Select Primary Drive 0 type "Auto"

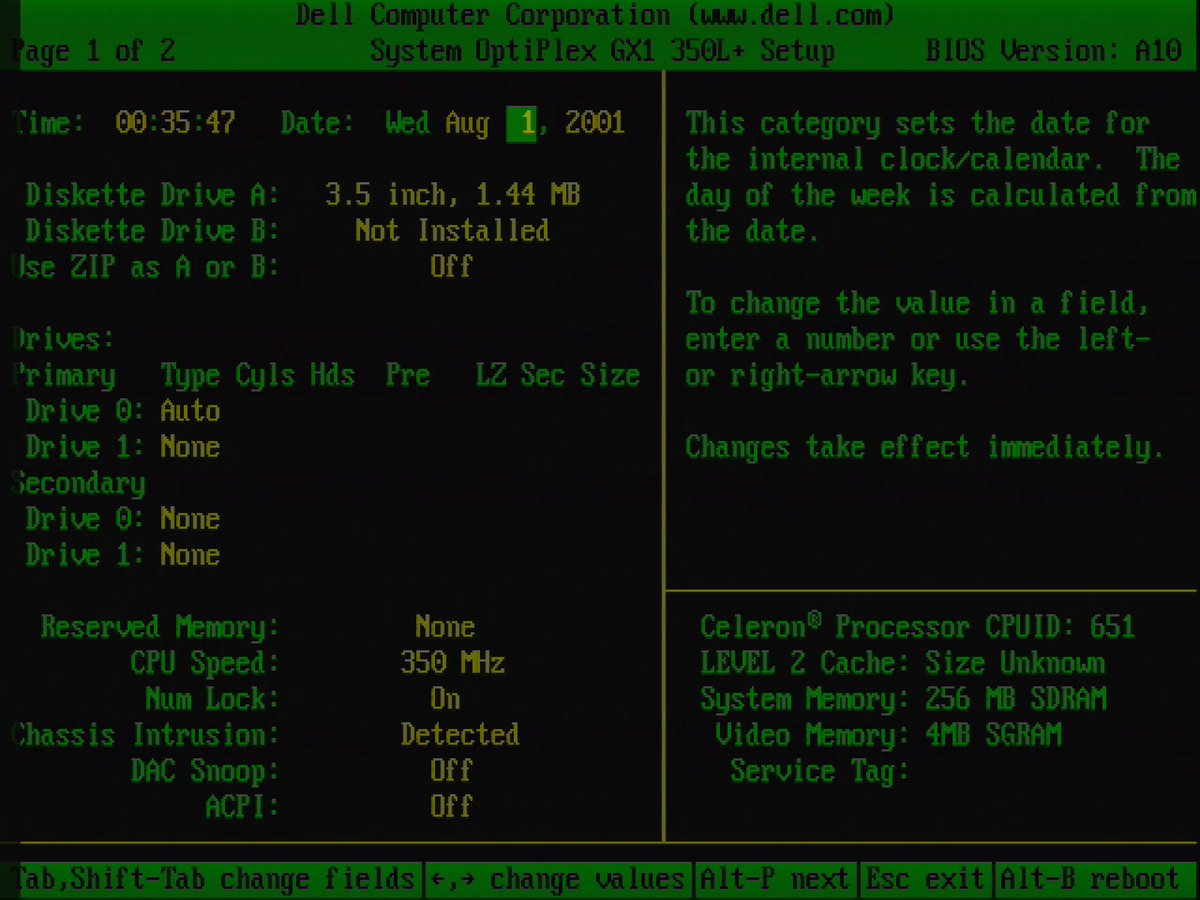click(x=190, y=411)
